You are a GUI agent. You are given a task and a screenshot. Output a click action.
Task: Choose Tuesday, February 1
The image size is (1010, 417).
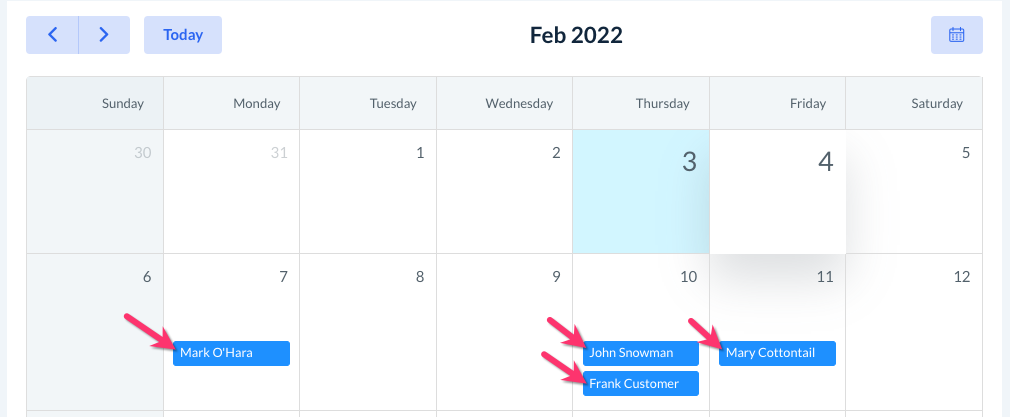(x=368, y=192)
